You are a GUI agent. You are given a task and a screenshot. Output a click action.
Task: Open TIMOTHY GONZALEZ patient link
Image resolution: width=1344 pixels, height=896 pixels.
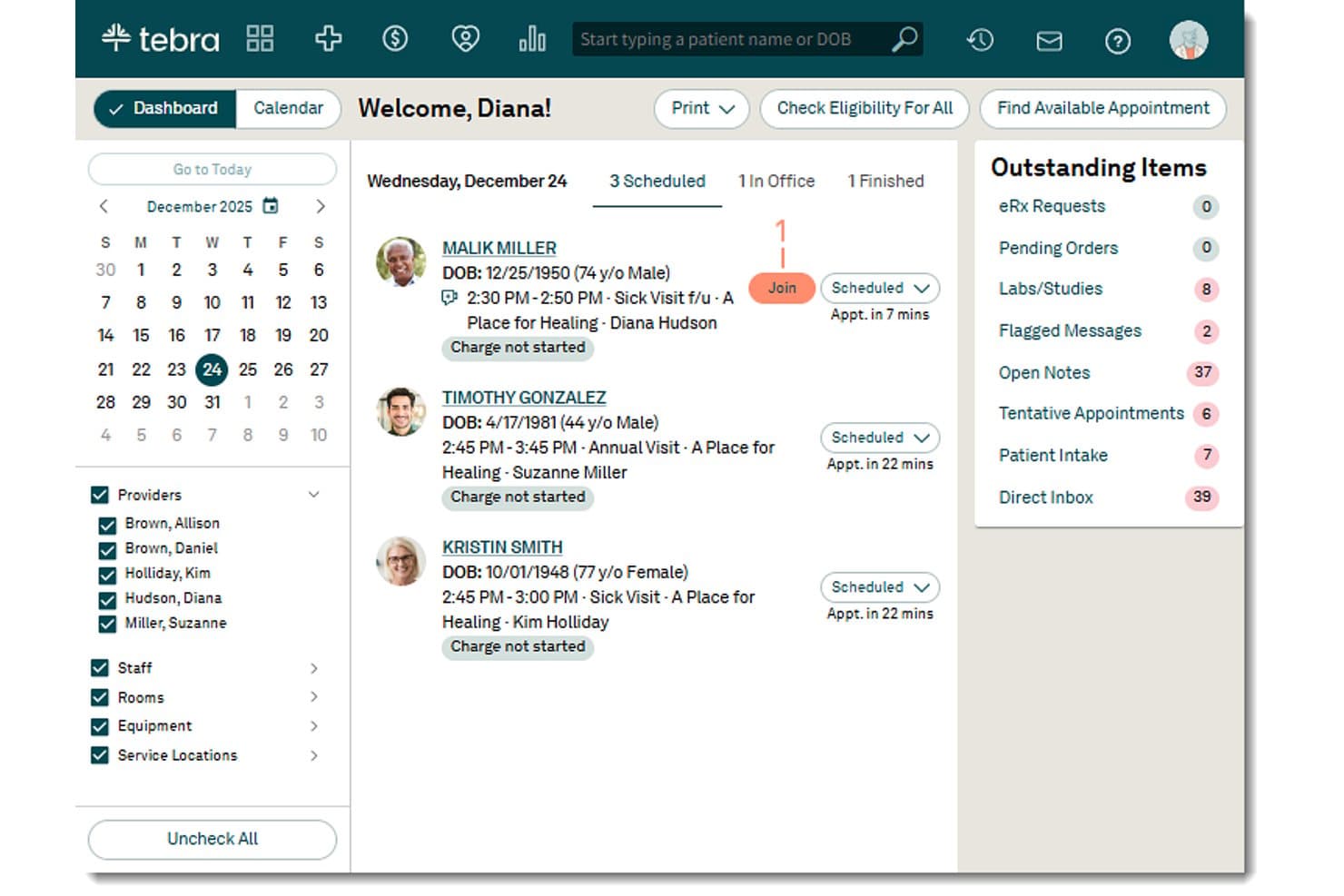524,398
